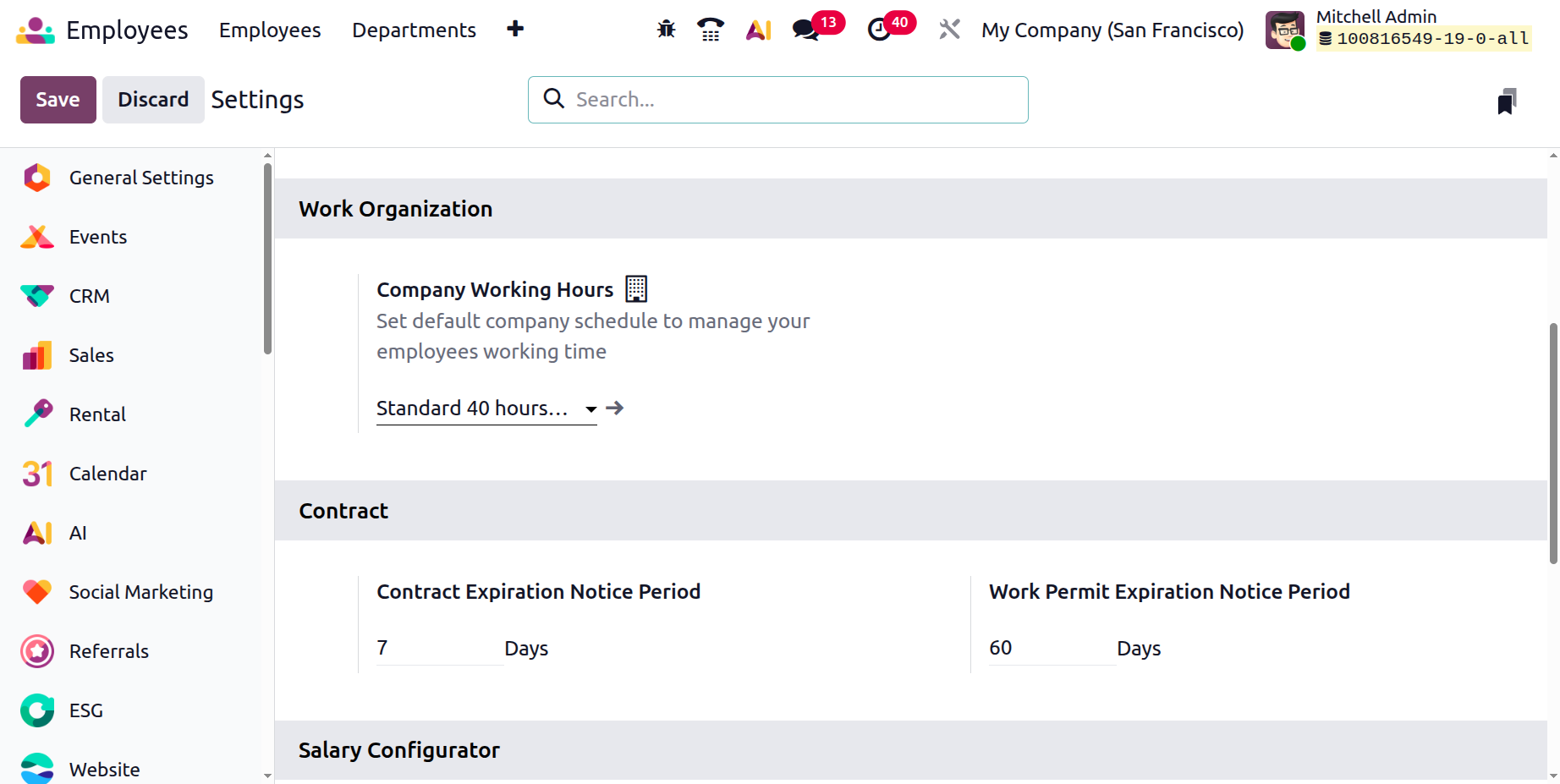Click the Save button

click(58, 100)
